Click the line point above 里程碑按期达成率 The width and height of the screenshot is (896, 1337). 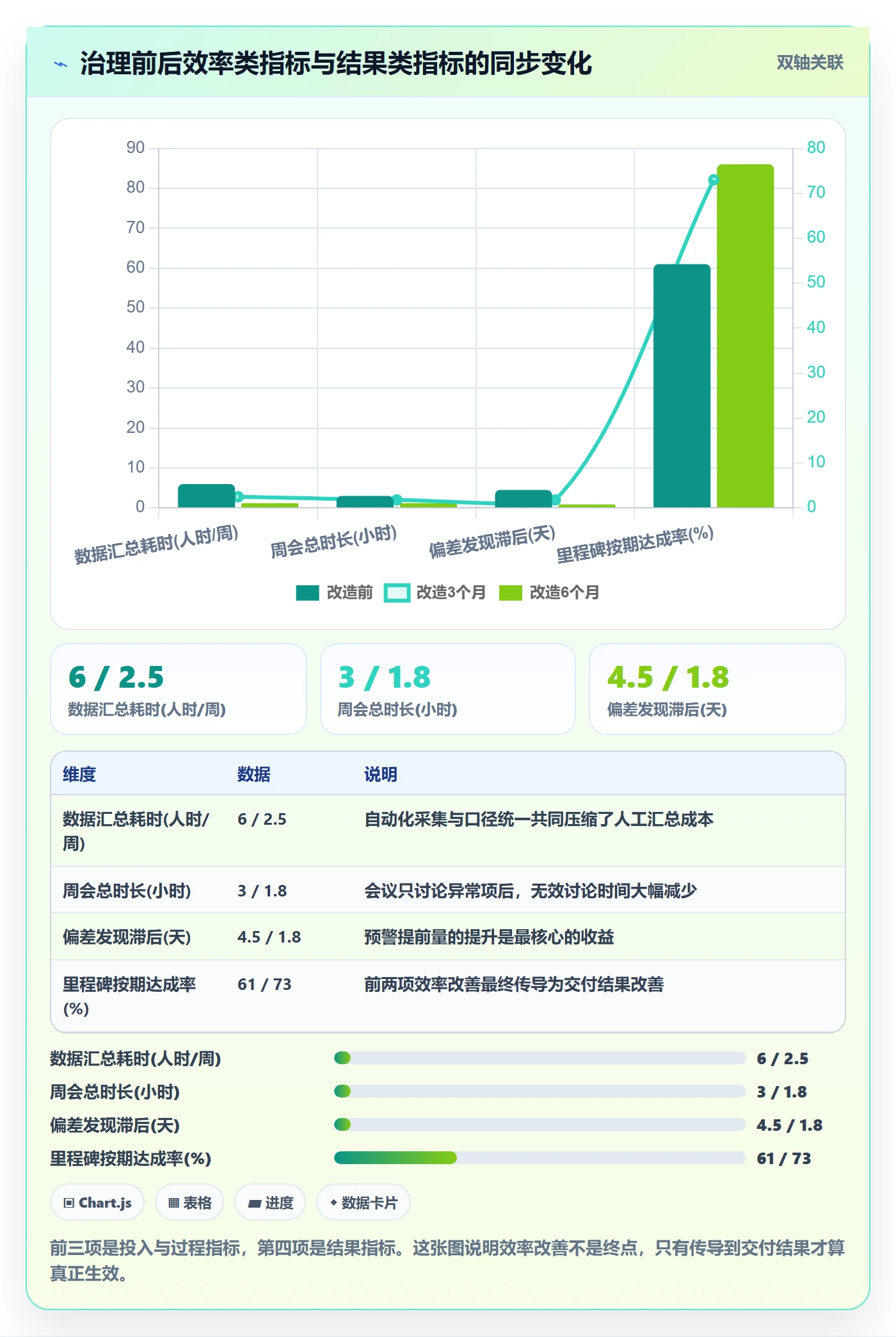point(714,180)
